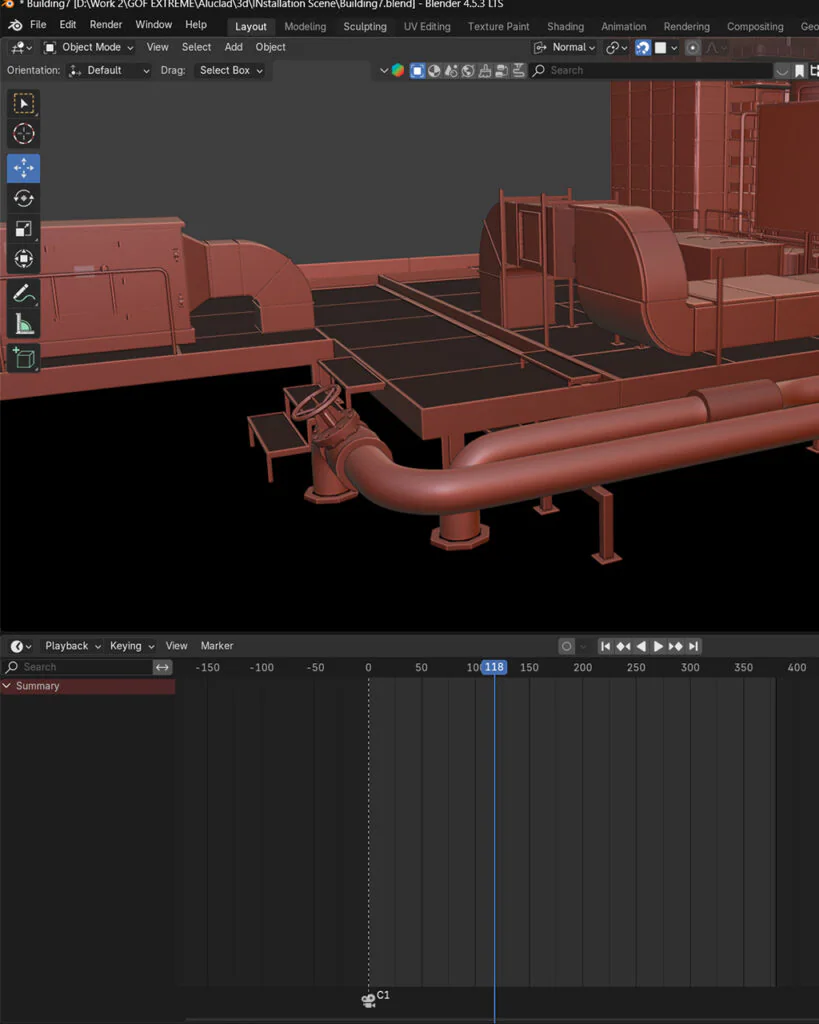Image resolution: width=819 pixels, height=1024 pixels.
Task: Open the 3D viewport editor type selector
Action: point(21,48)
